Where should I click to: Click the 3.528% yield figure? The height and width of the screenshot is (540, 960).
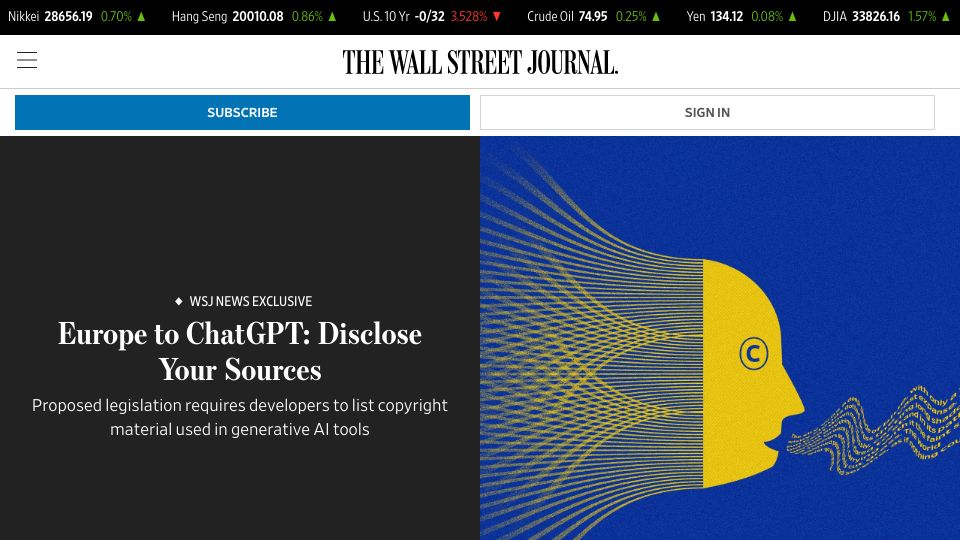469,17
